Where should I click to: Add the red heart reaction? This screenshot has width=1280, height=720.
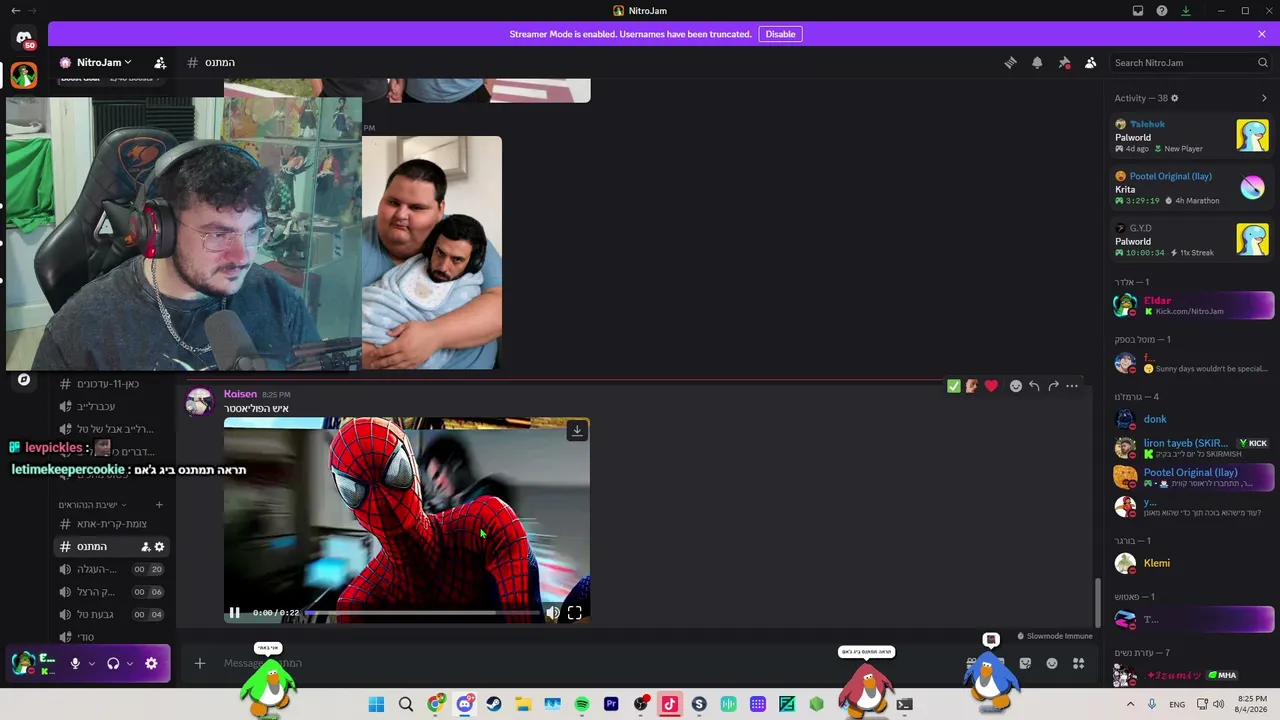tap(991, 386)
